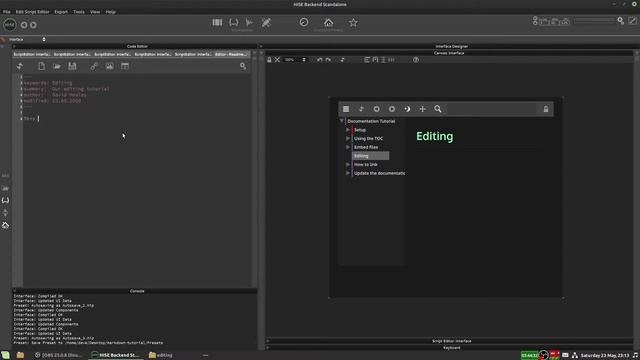Viewport: 640px width, 360px height.
Task: Open the Tools menu
Action: tap(79, 12)
